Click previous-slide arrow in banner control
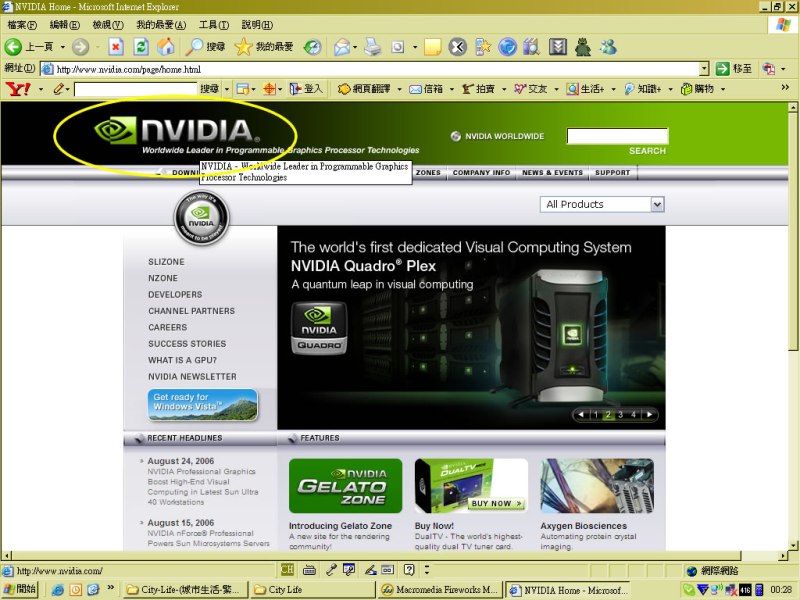Viewport: 800px width, 600px height. point(581,414)
